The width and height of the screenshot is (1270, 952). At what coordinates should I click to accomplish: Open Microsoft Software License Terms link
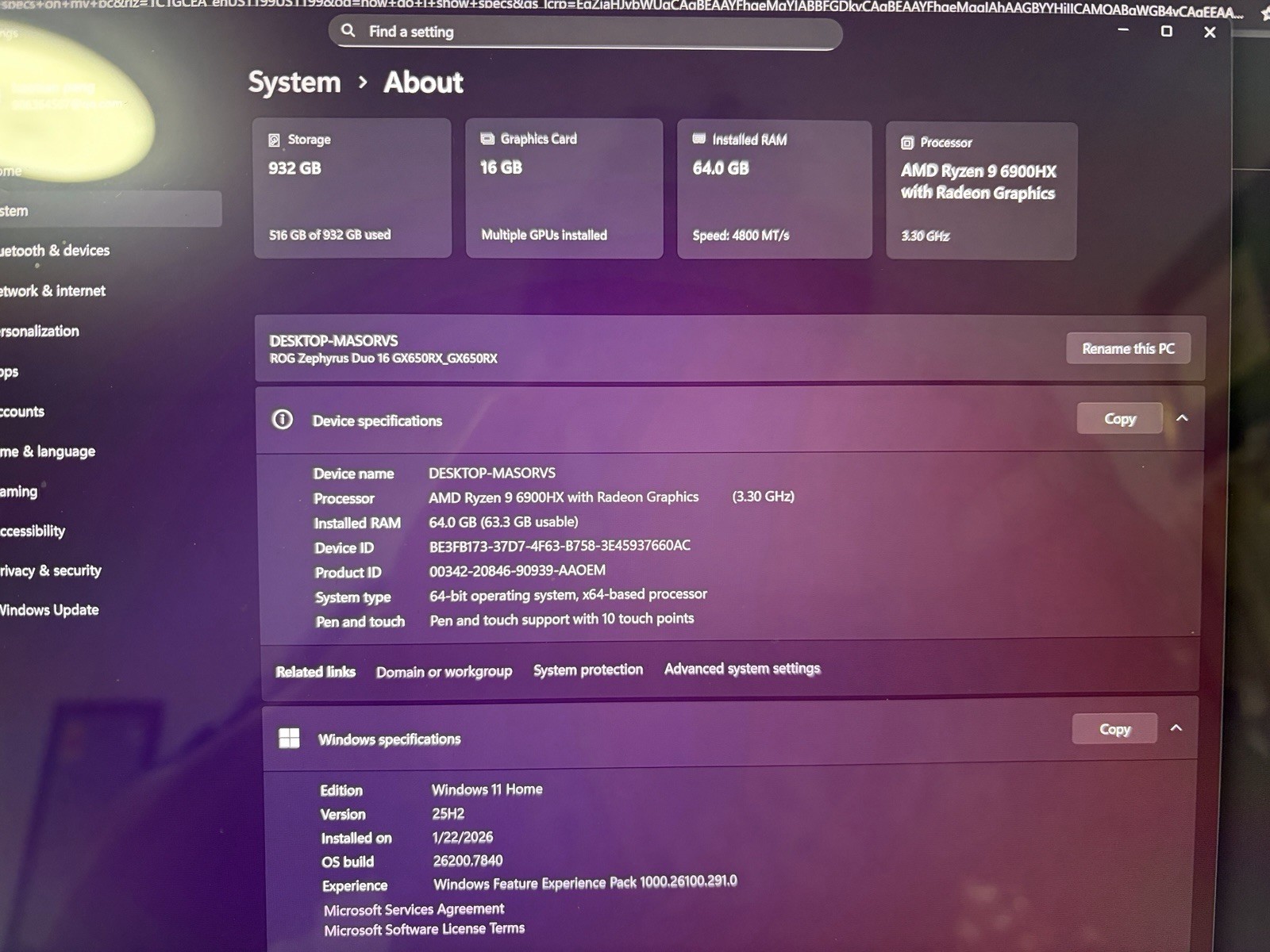424,929
